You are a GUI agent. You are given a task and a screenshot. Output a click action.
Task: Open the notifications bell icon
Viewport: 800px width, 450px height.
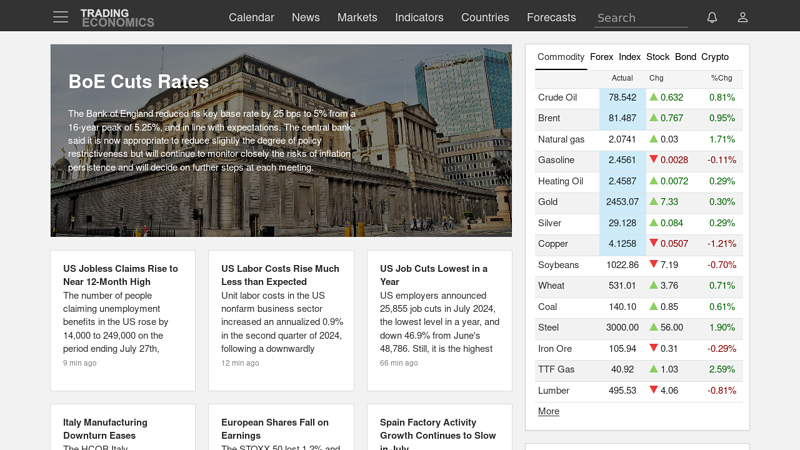click(x=712, y=17)
